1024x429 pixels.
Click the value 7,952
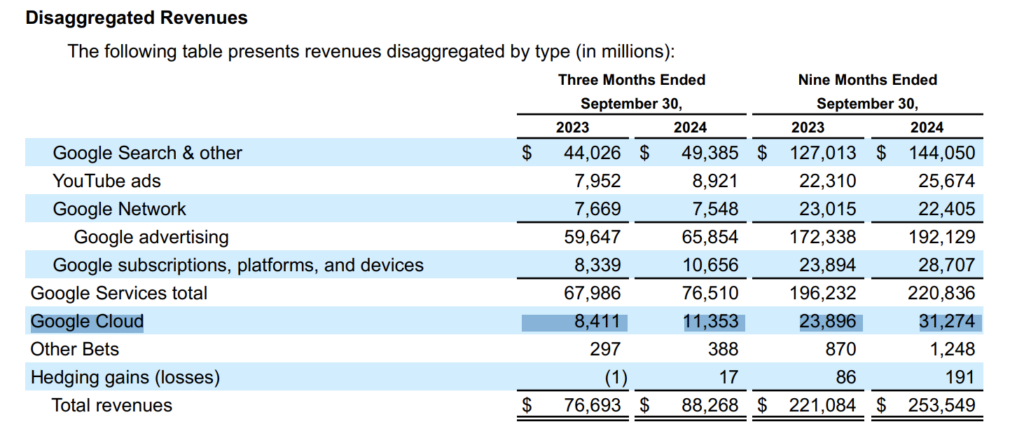[x=598, y=181]
